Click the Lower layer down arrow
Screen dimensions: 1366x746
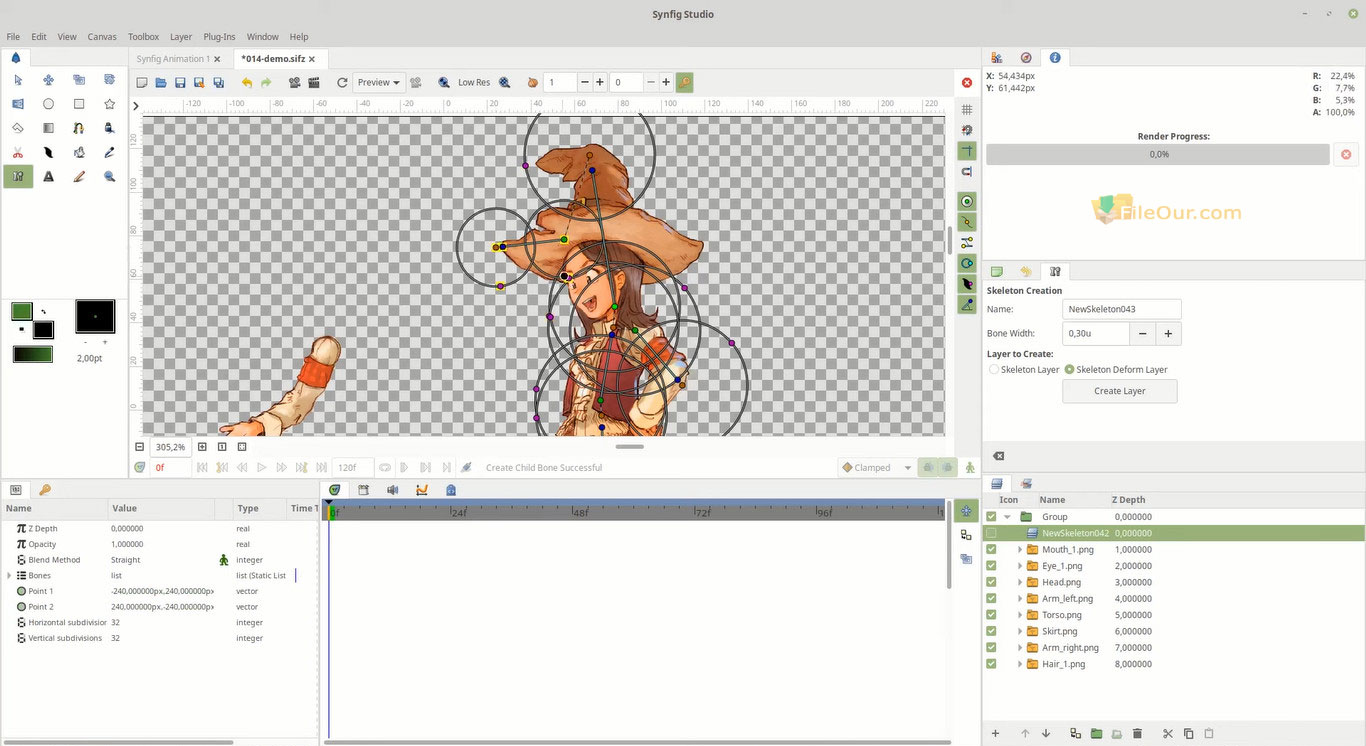(x=1046, y=734)
